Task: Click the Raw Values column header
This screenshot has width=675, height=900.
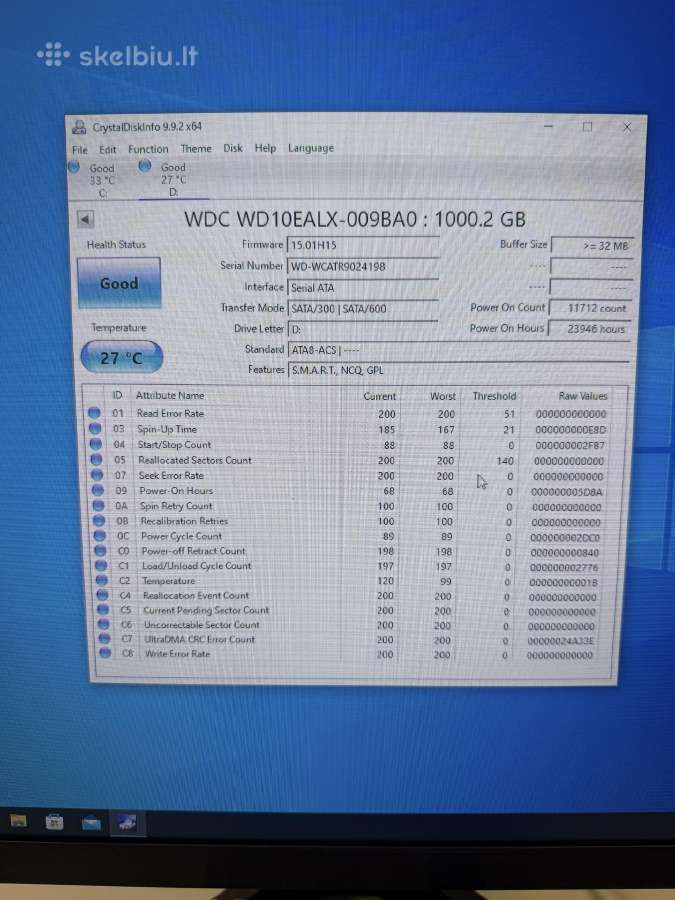Action: pyautogui.click(x=583, y=396)
